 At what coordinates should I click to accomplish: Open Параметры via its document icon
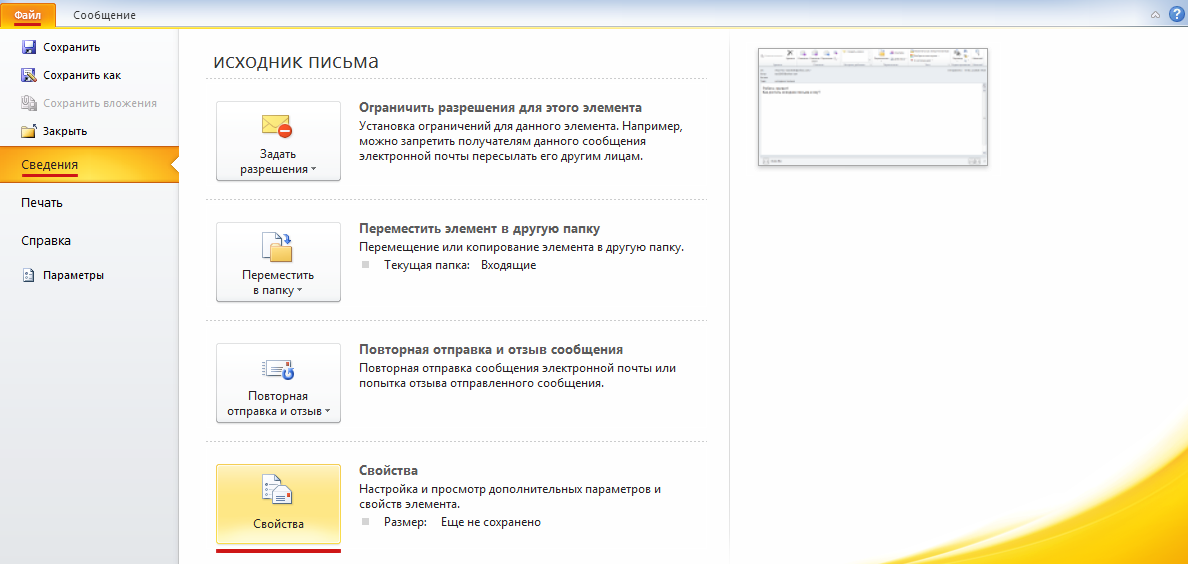(x=28, y=275)
